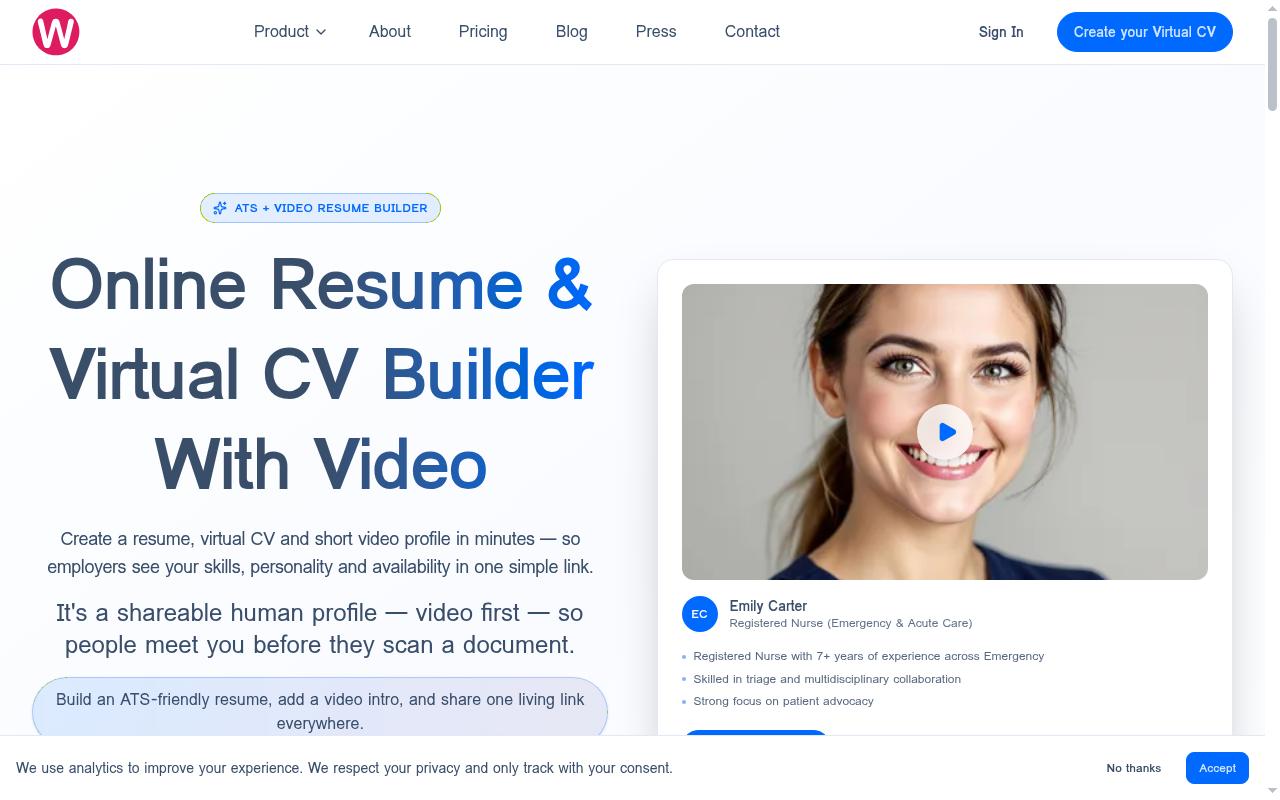This screenshot has width=1280, height=800.
Task: Open the Blog link
Action: [x=572, y=32]
